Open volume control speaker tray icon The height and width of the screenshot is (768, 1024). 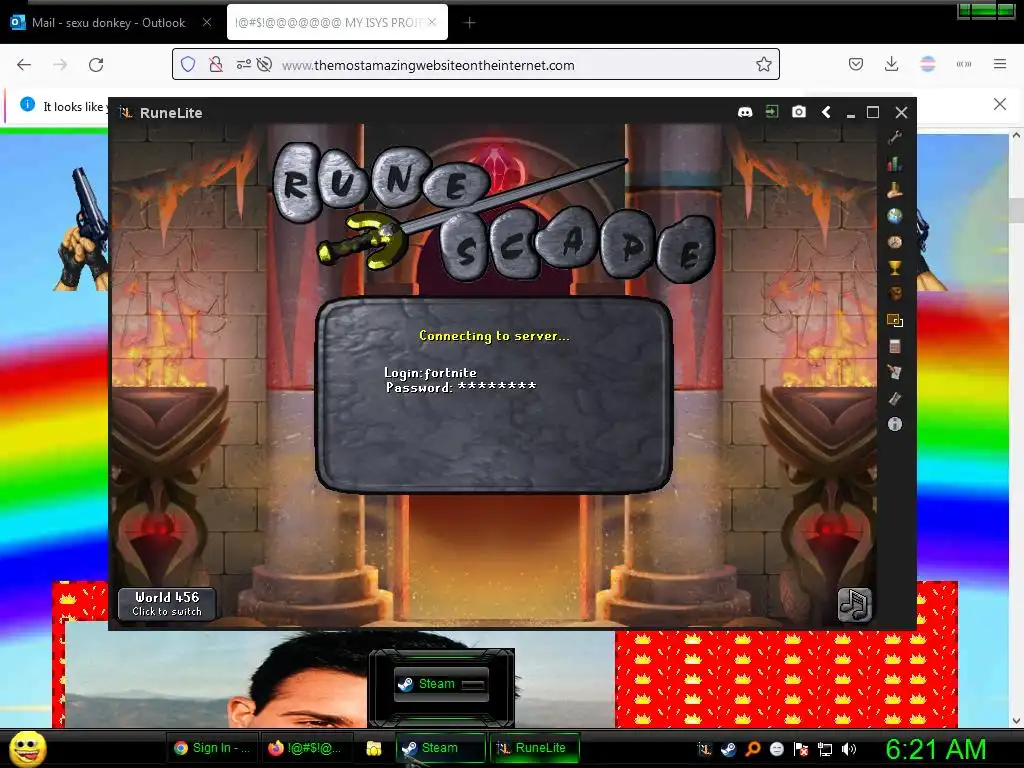click(848, 749)
